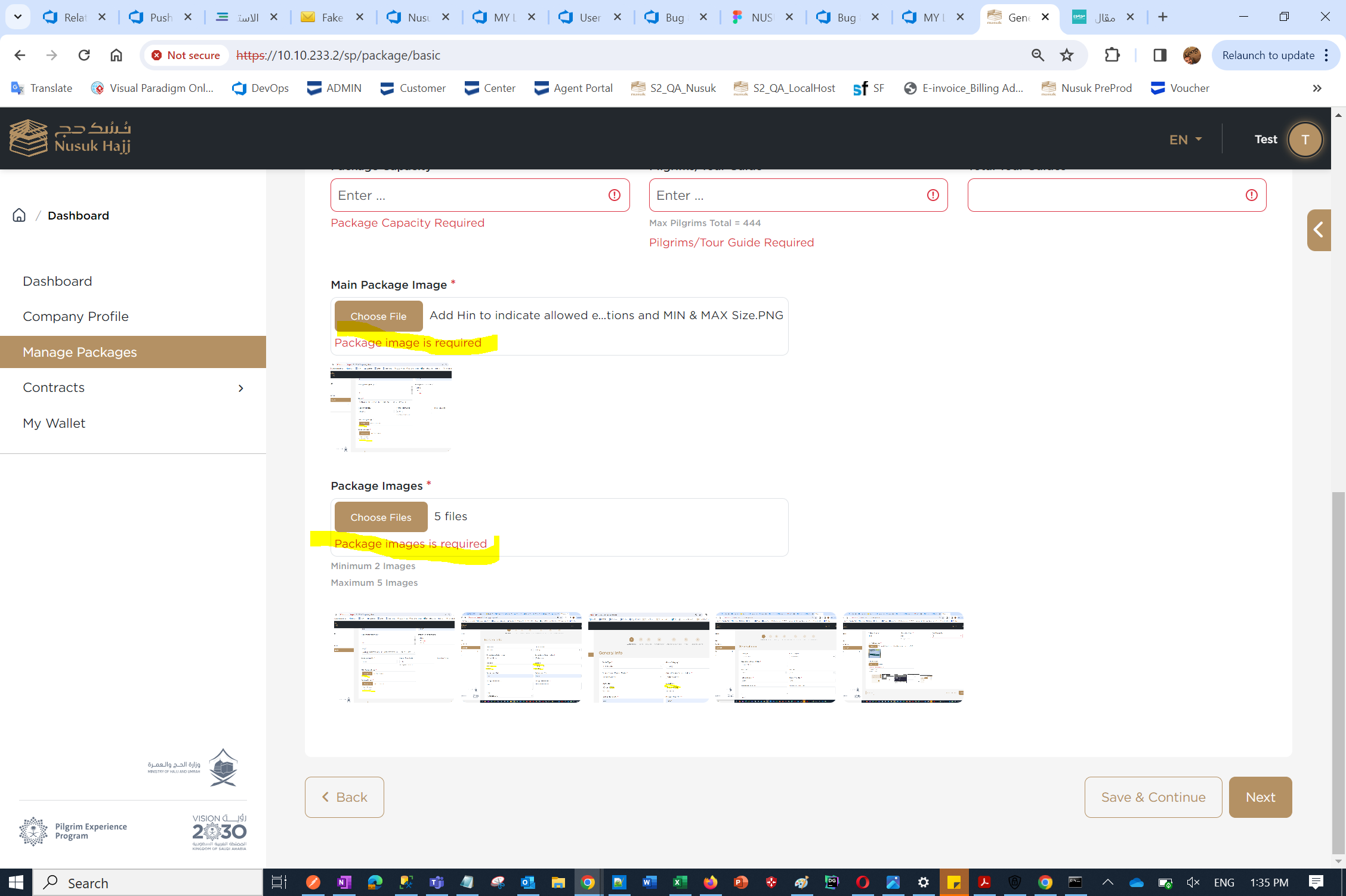Open My Wallet sidebar item

pos(54,423)
